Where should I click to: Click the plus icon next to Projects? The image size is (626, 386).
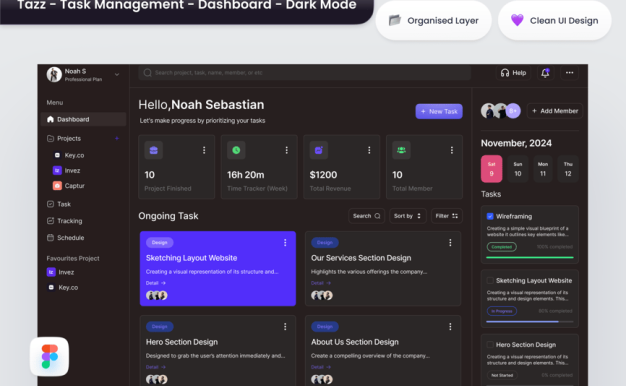pos(117,138)
